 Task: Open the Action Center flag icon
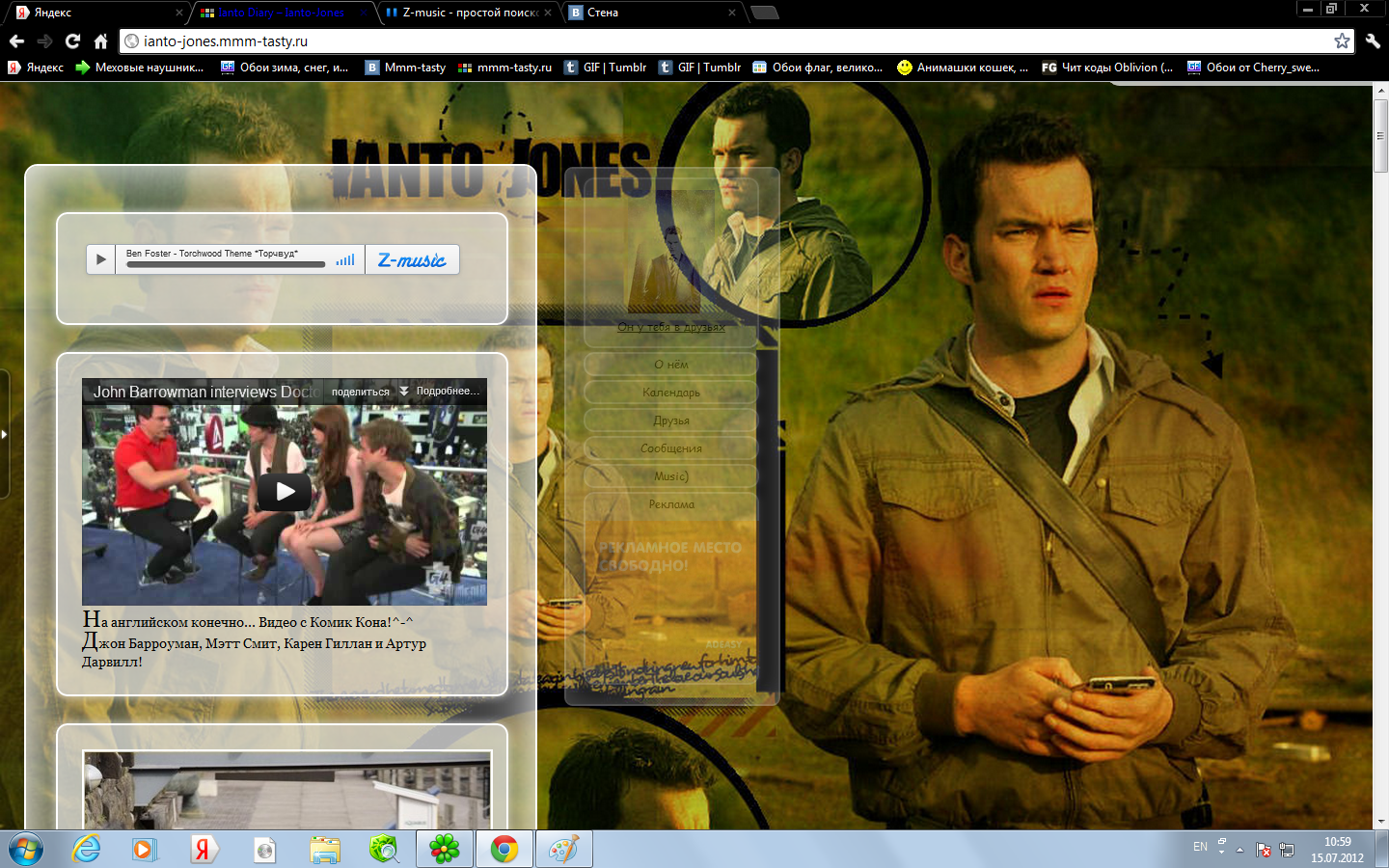1264,850
